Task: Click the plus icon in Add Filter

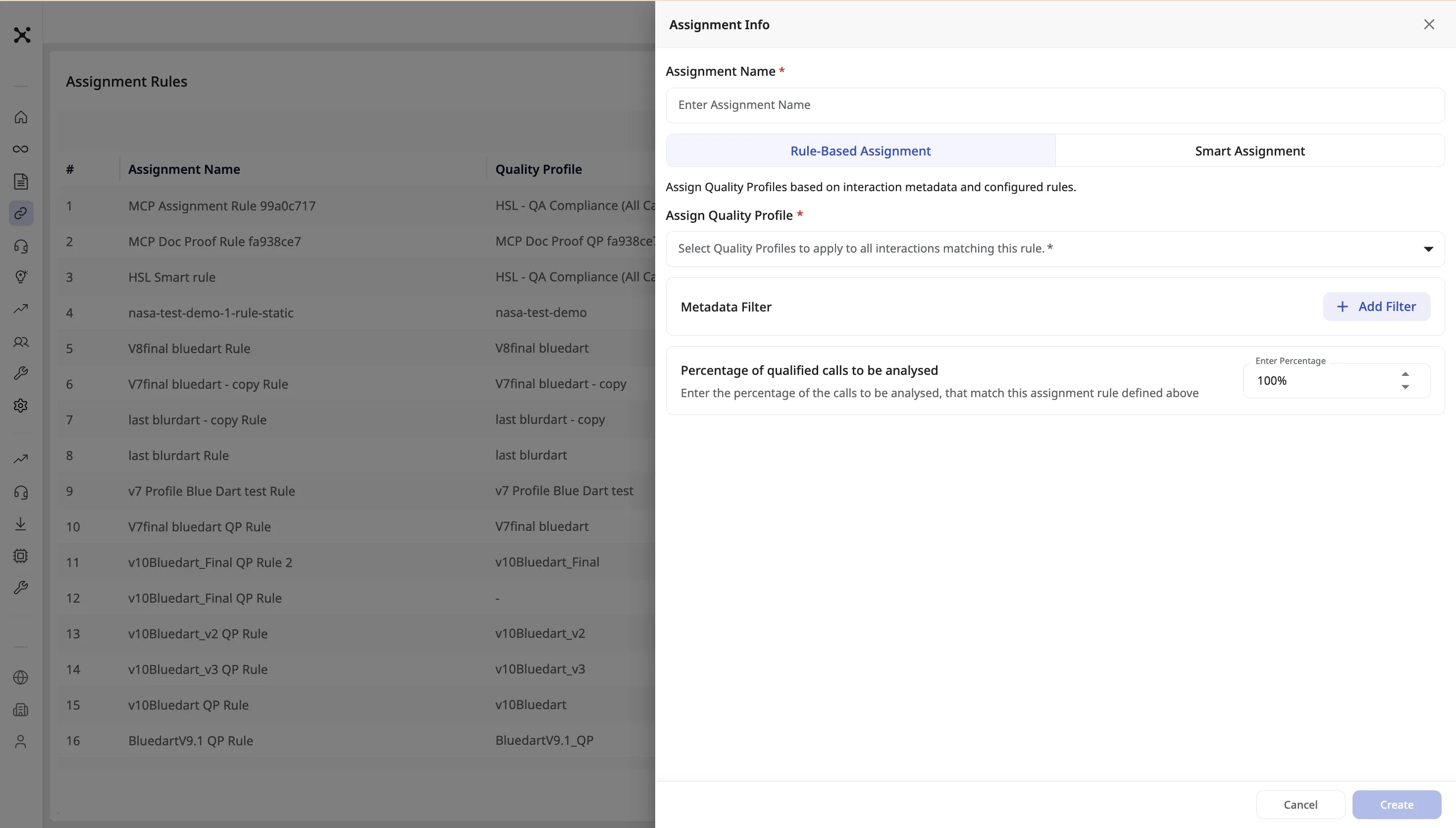Action: pos(1342,307)
